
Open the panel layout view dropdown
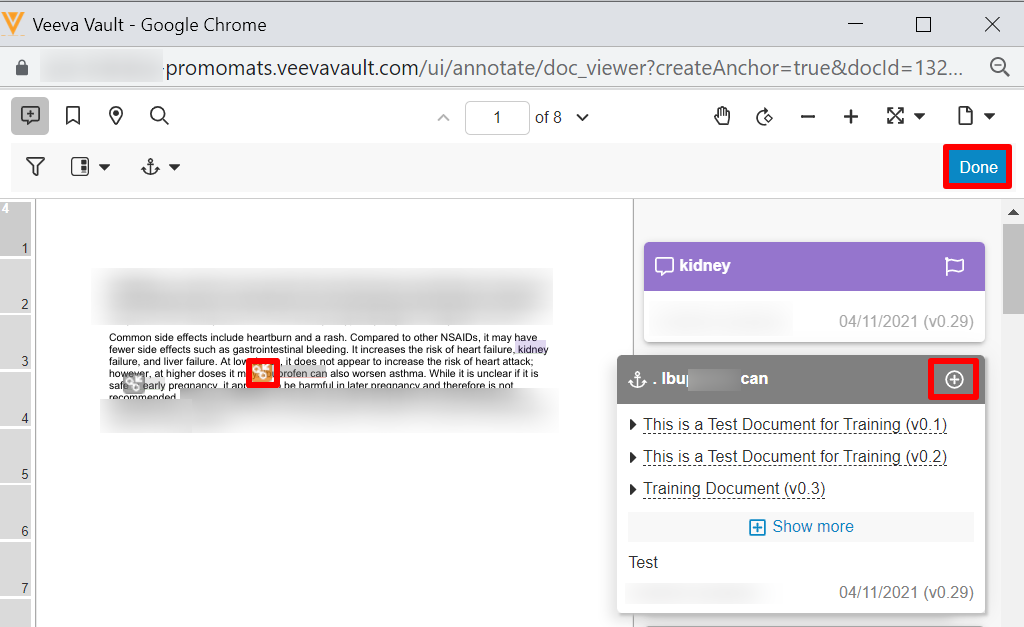point(90,167)
